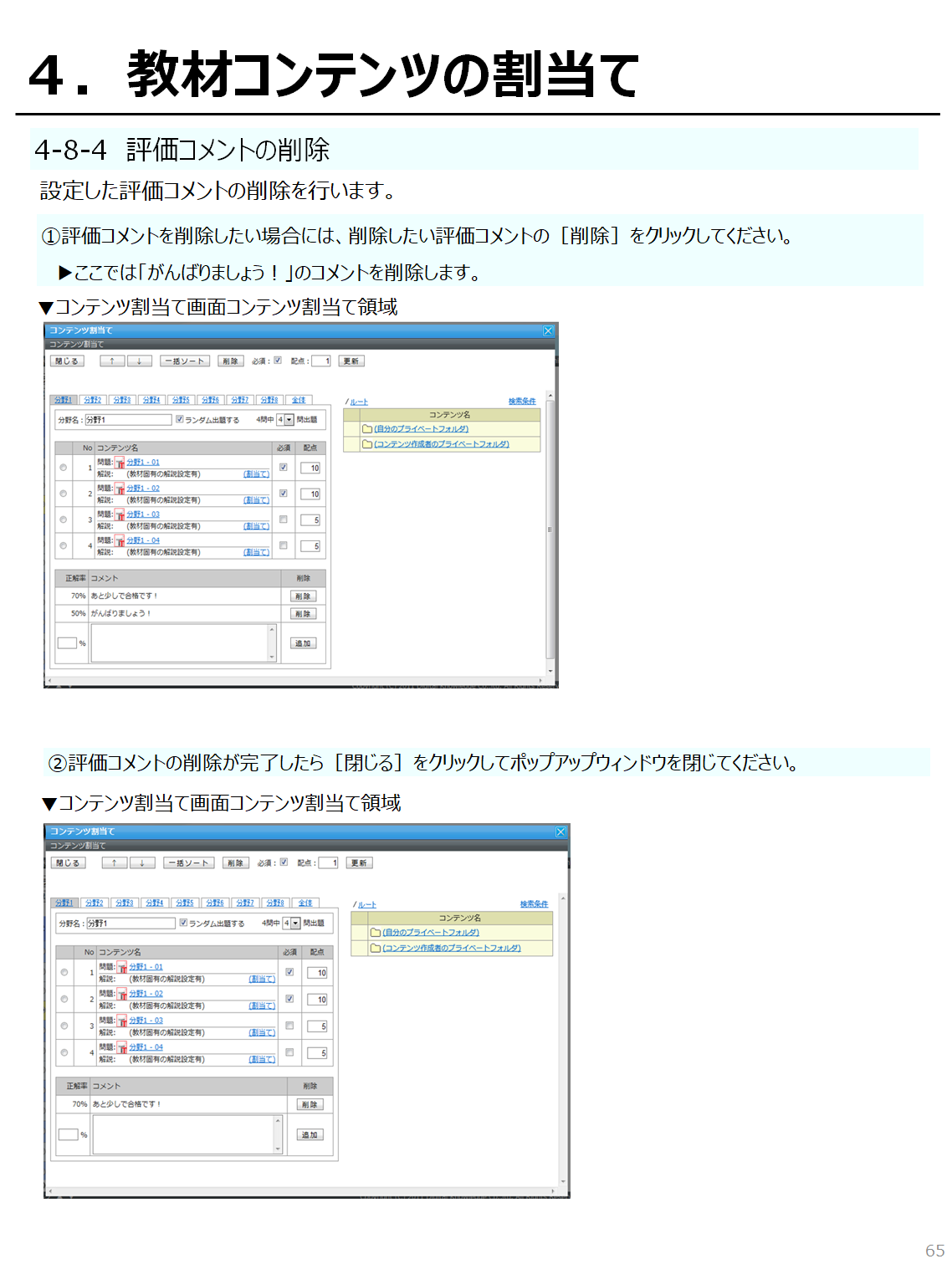This screenshot has width=952, height=1269.
Task: Click the 分野1 - 03 content icon in upper screenshot
Action: (120, 515)
